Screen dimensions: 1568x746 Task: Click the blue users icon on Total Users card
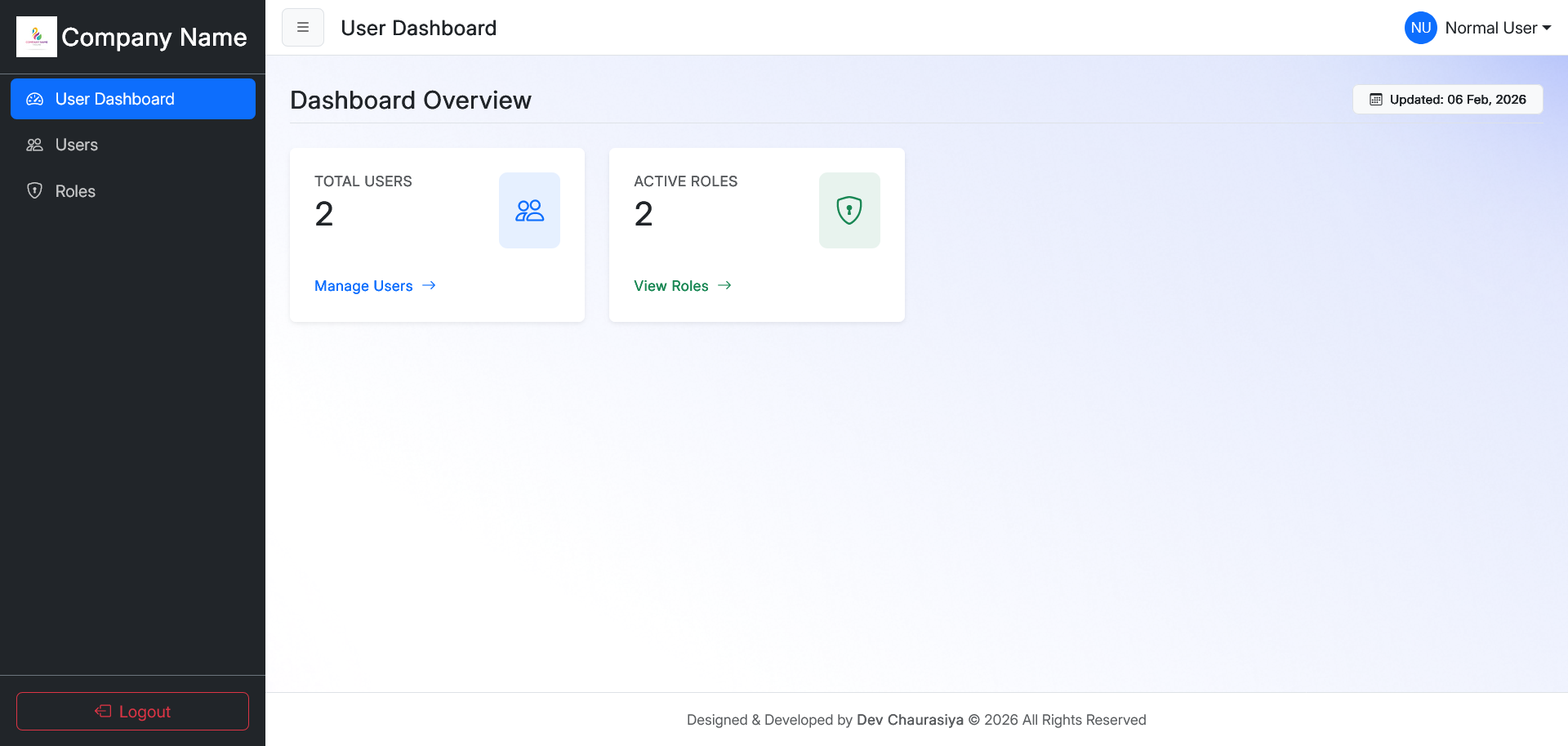point(529,211)
